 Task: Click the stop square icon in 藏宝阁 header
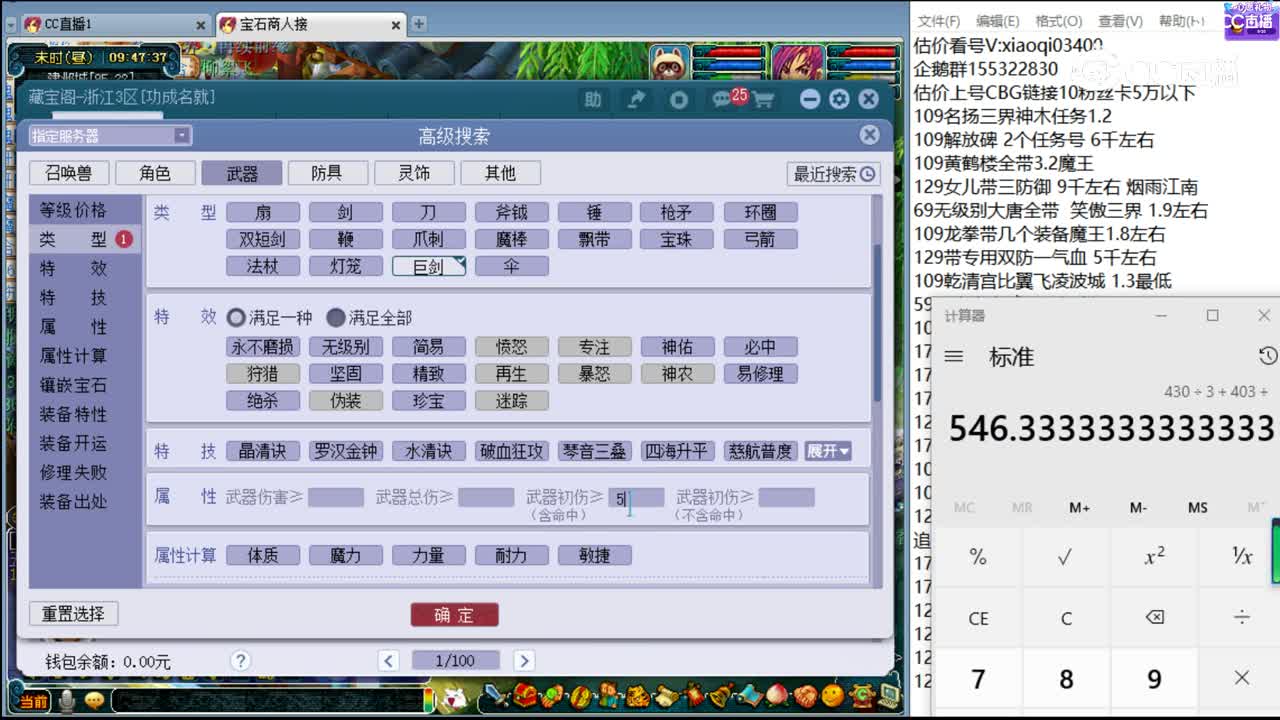click(x=679, y=99)
